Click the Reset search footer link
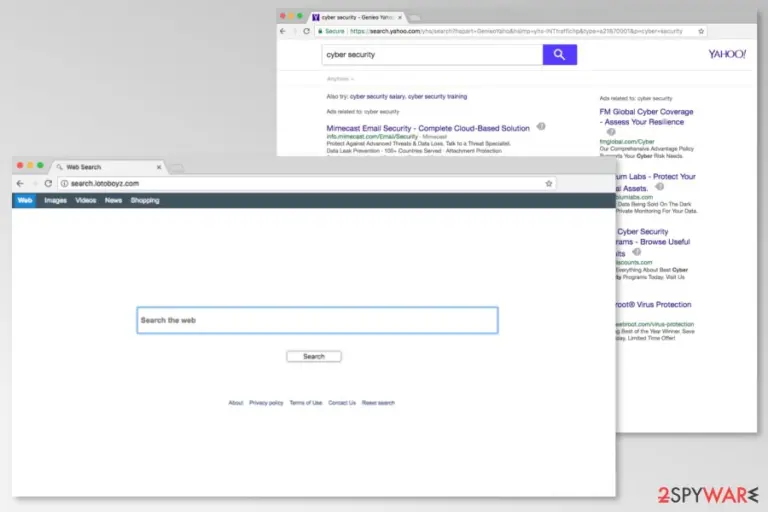 click(378, 403)
